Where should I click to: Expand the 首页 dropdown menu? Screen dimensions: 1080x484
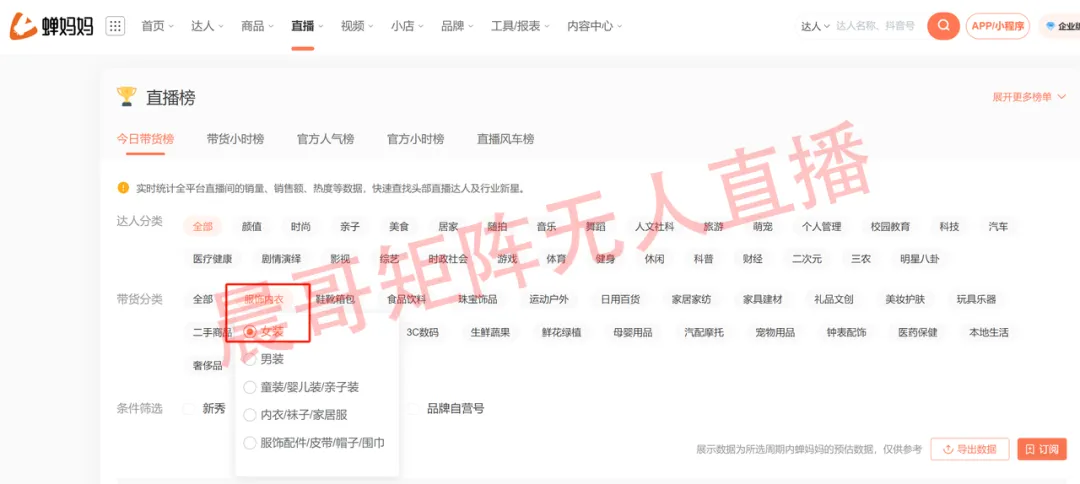tap(158, 26)
